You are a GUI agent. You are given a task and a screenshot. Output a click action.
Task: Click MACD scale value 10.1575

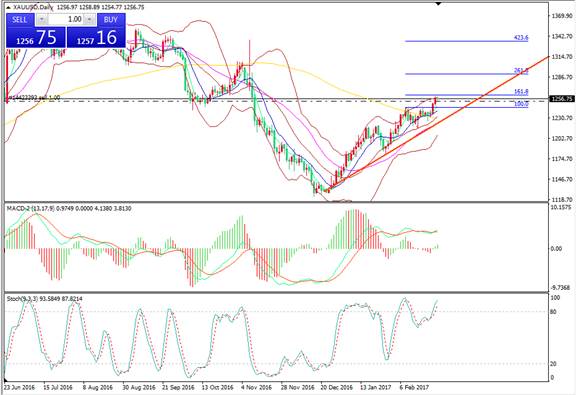(562, 207)
